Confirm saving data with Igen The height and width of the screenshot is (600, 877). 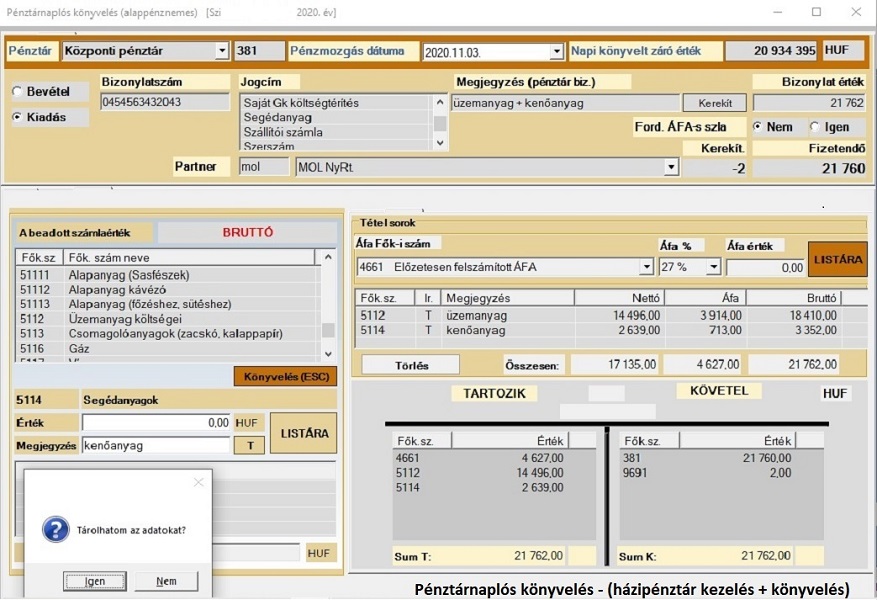(94, 580)
